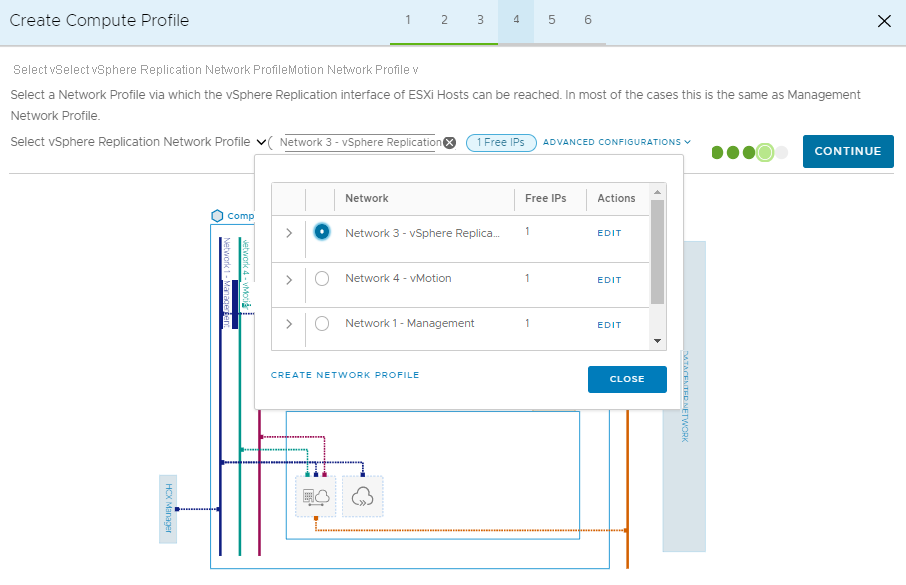Viewport: 906px width, 585px height.
Task: Click the 1 Free IPs badge
Action: (x=501, y=142)
